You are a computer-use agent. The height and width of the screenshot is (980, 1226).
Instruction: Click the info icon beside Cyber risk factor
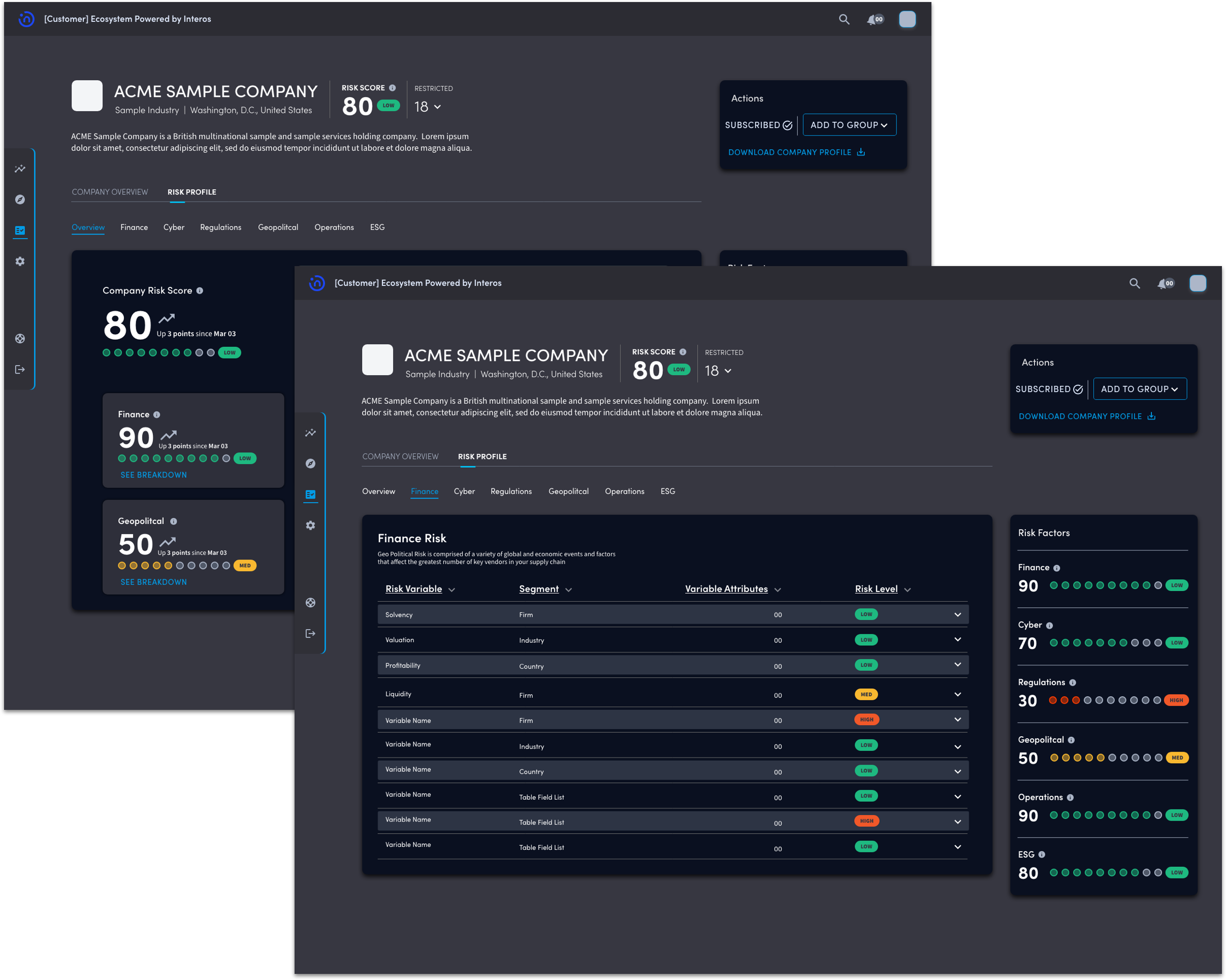[1049, 625]
